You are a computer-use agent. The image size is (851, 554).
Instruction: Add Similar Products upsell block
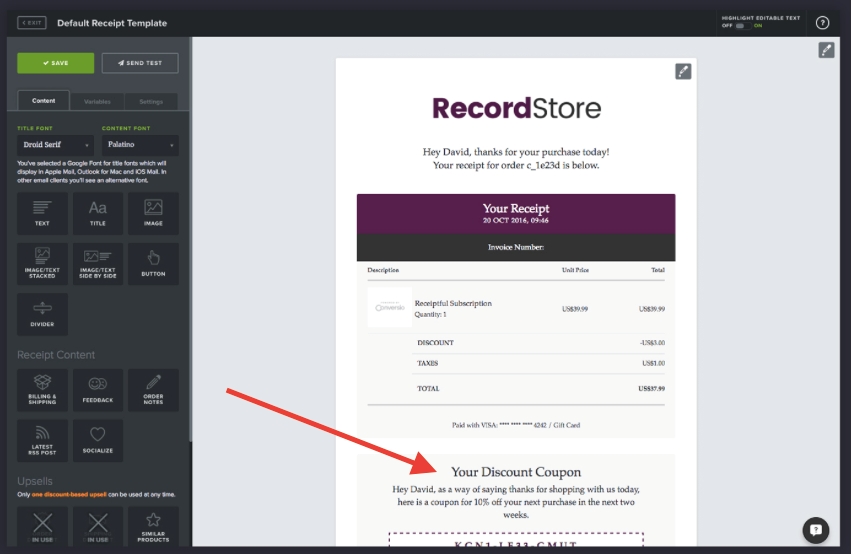153,526
